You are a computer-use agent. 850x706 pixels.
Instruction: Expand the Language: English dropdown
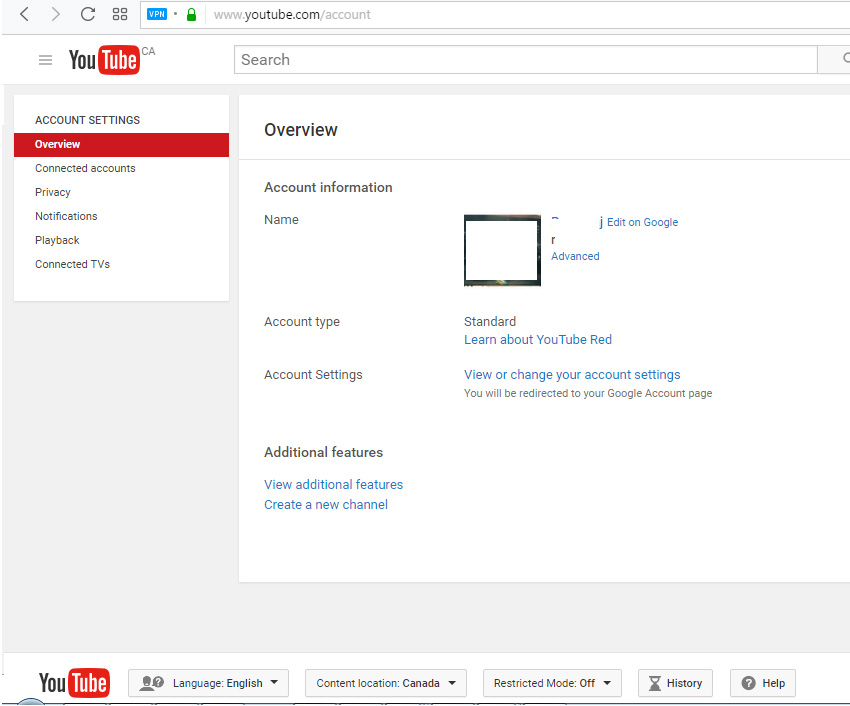(208, 683)
